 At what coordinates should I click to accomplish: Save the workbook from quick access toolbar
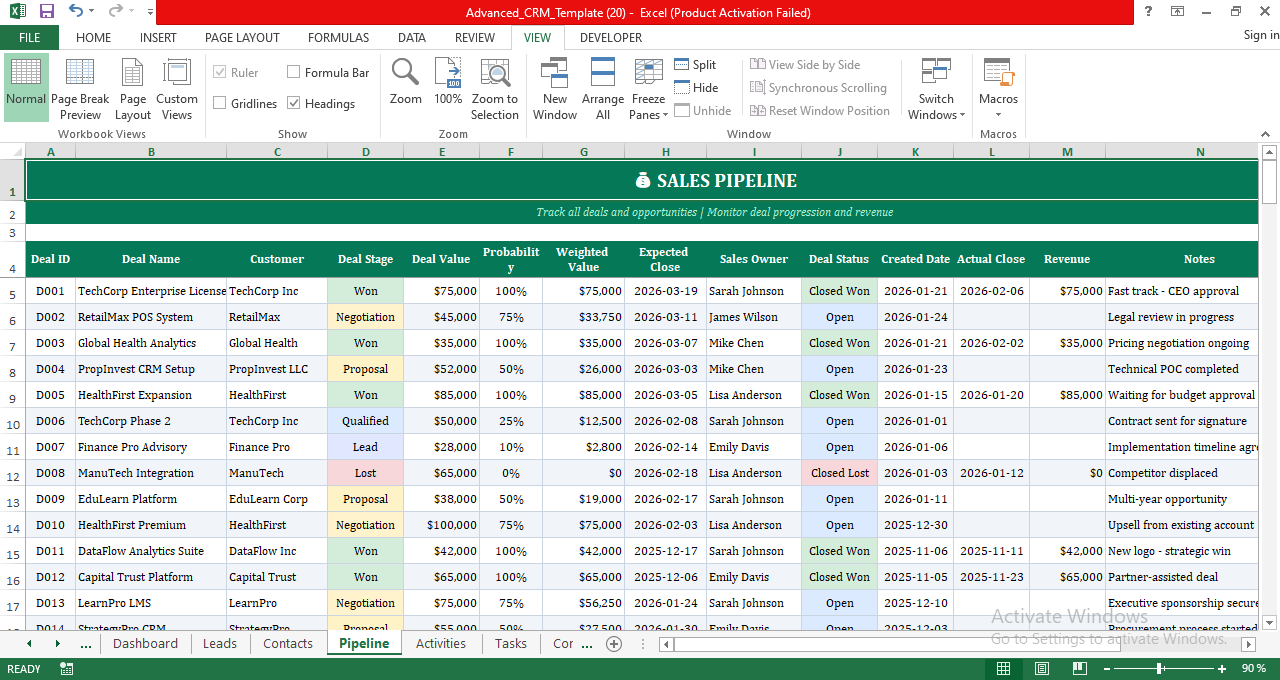point(46,12)
